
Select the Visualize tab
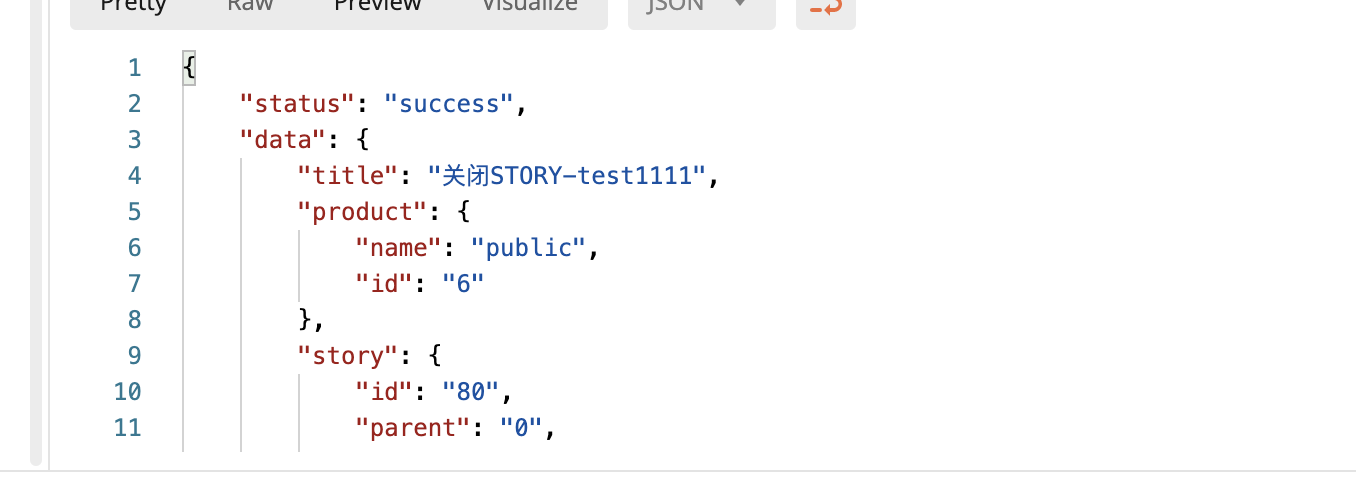click(x=529, y=8)
